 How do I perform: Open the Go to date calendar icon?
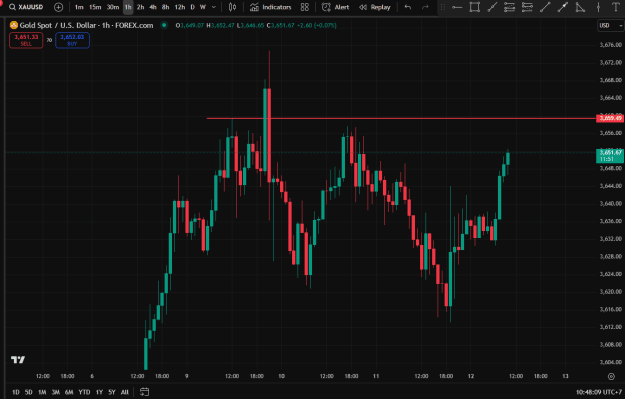coord(145,392)
